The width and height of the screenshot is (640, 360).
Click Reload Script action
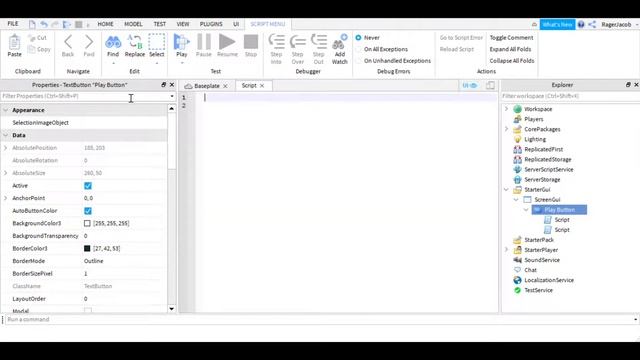457,49
